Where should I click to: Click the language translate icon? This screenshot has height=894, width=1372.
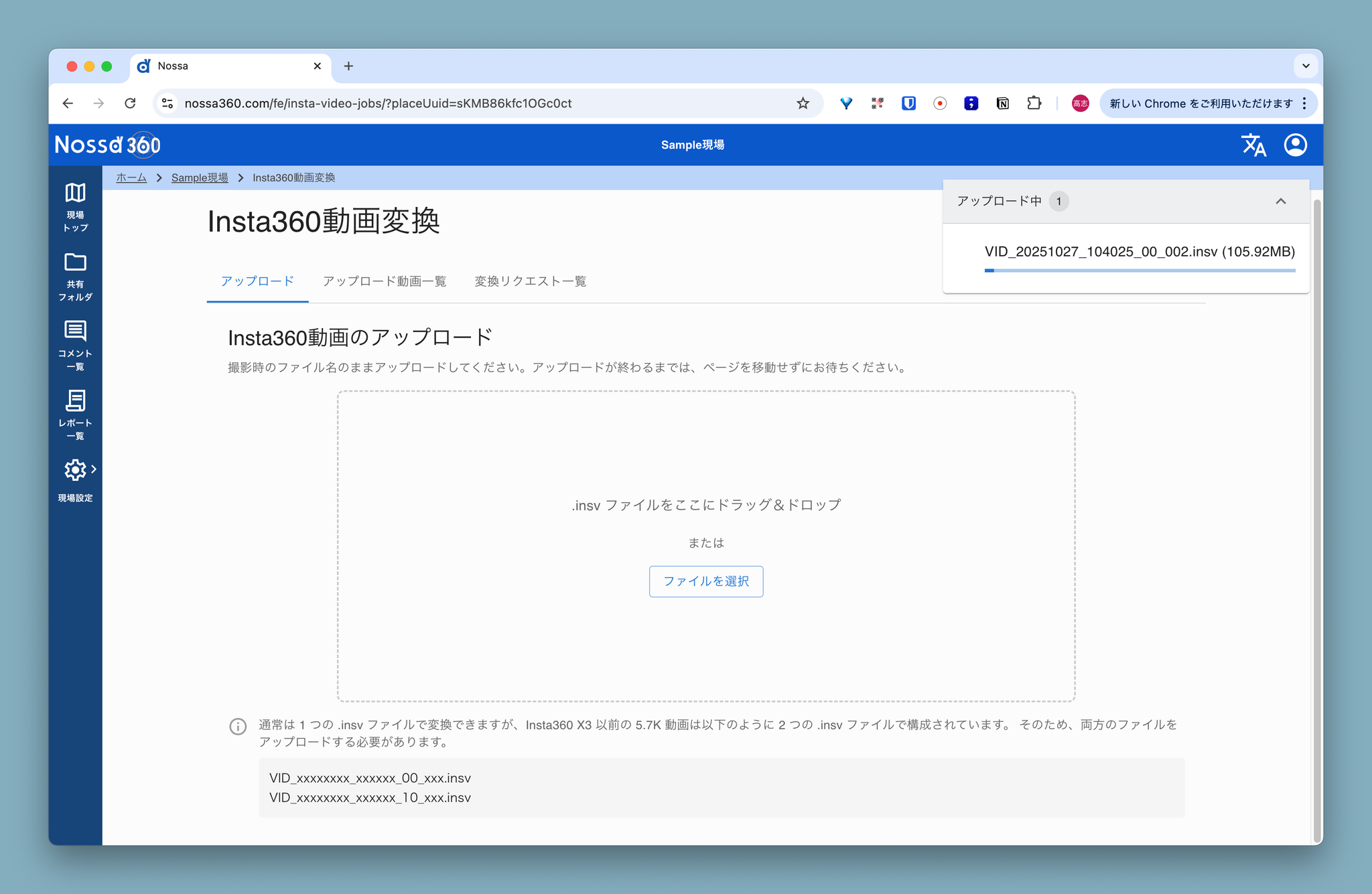(x=1253, y=145)
